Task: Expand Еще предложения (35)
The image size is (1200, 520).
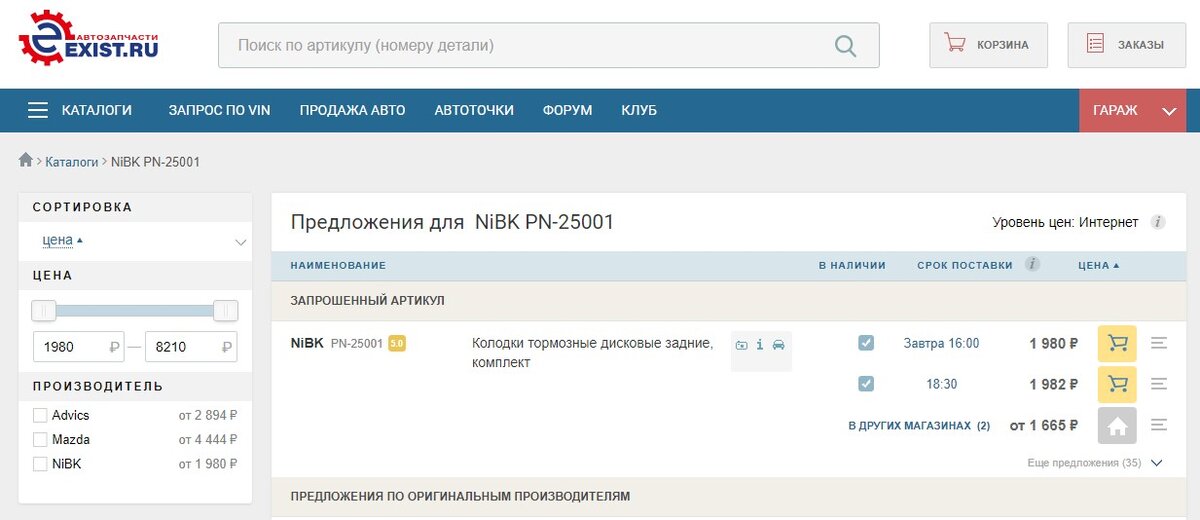Action: click(x=1094, y=463)
